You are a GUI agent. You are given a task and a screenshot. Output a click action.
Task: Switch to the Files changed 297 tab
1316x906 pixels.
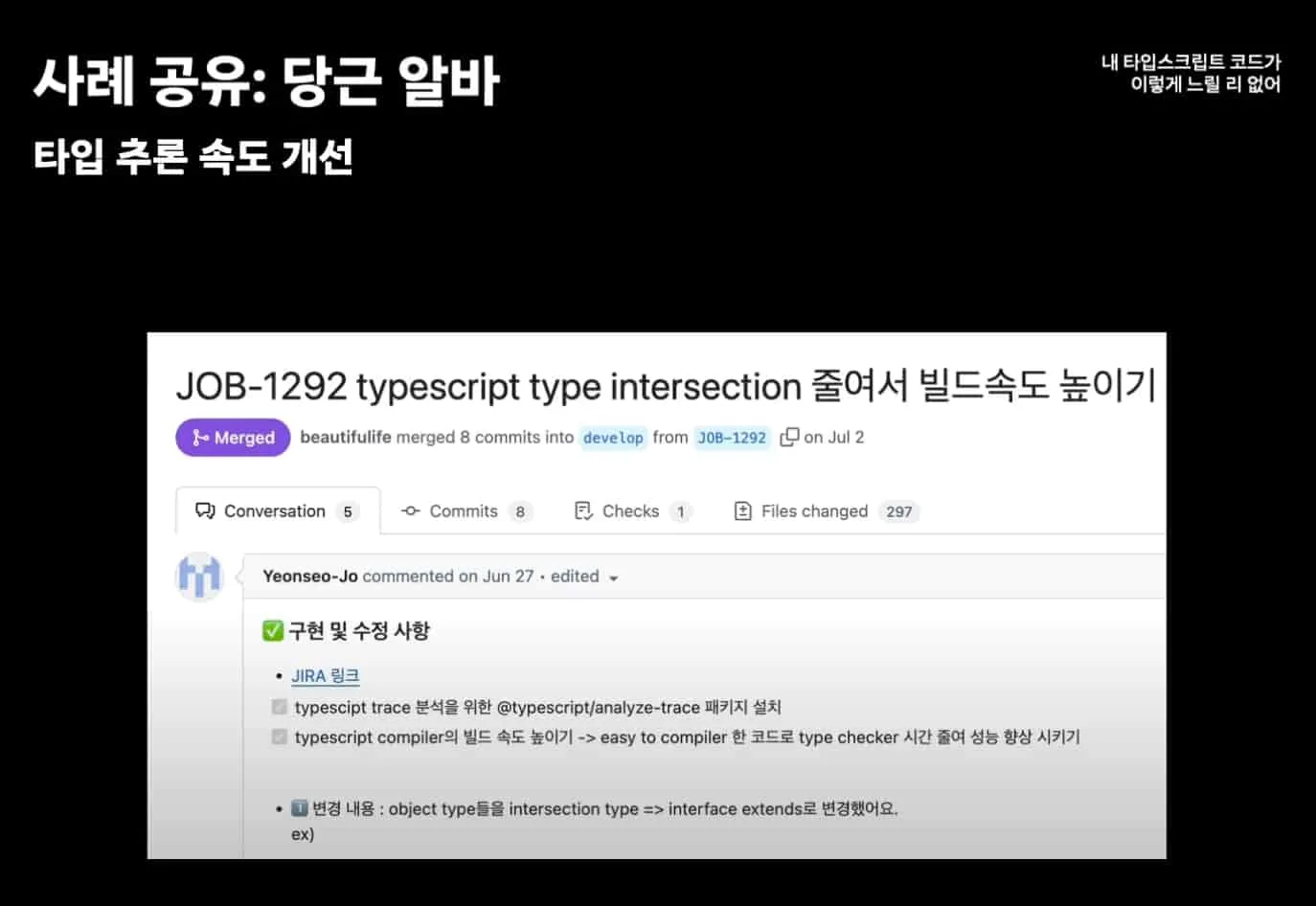pyautogui.click(x=825, y=510)
